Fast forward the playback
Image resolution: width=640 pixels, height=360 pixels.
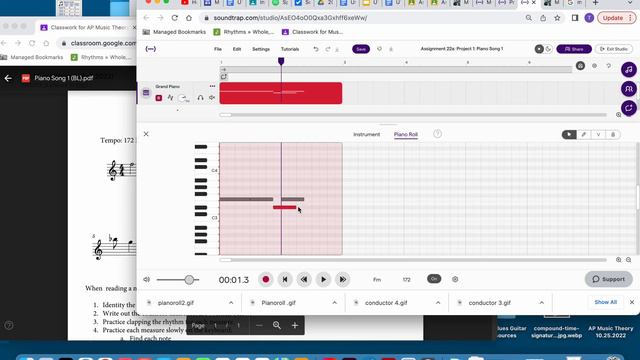click(342, 280)
